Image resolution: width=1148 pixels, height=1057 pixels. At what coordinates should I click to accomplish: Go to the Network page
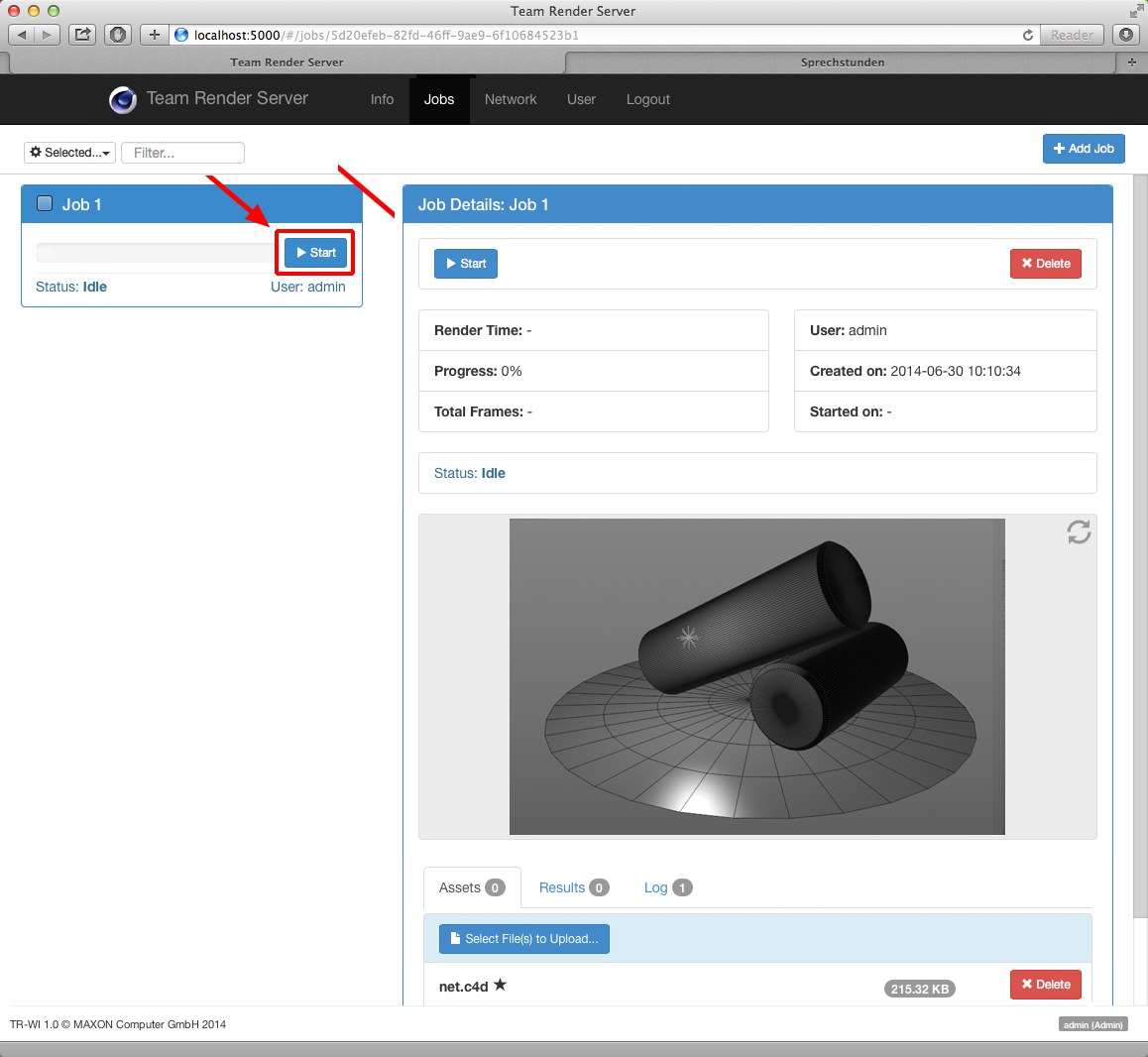pyautogui.click(x=511, y=99)
